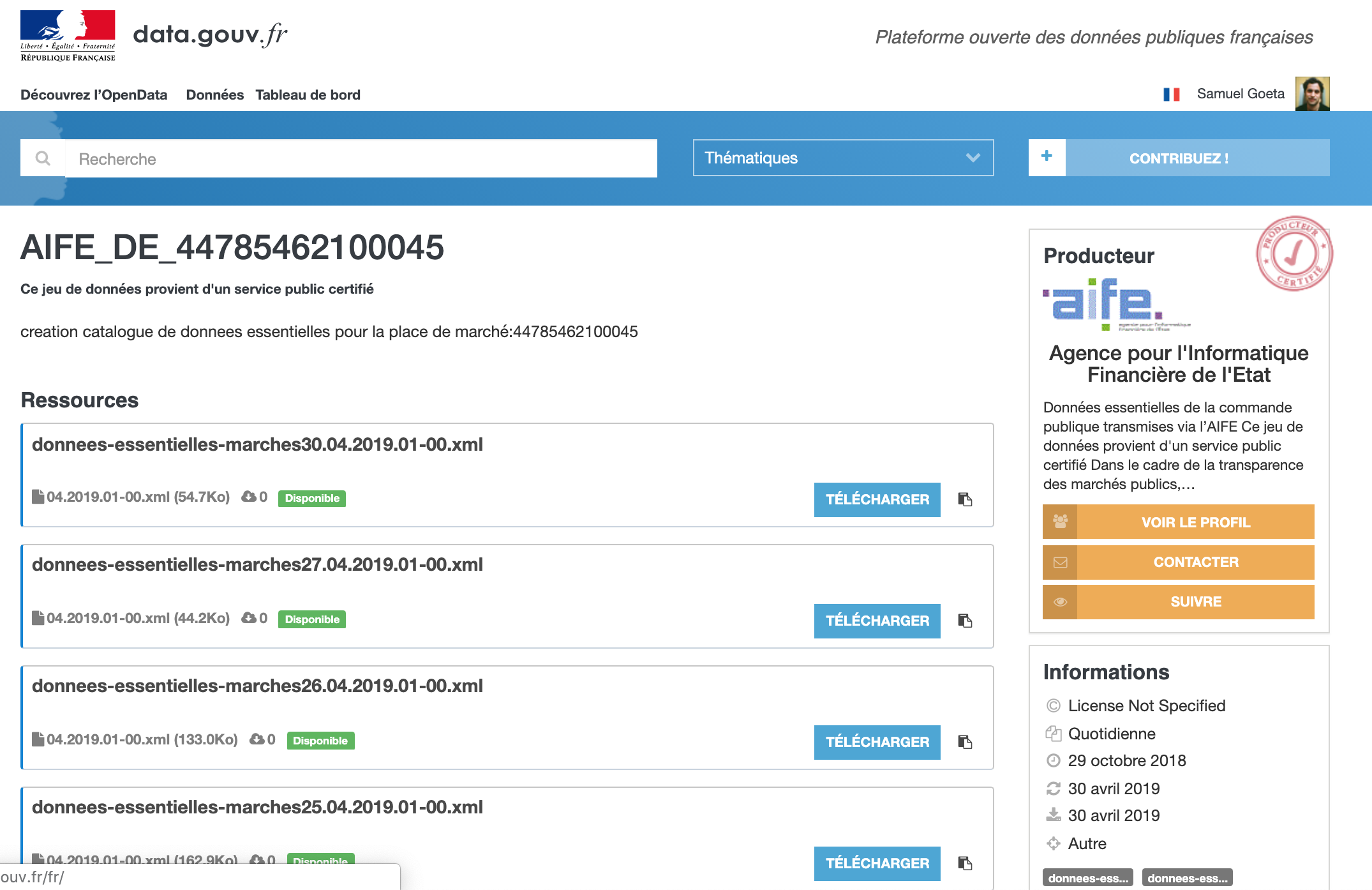
Task: Open the Thématiques dropdown
Action: [x=830, y=158]
